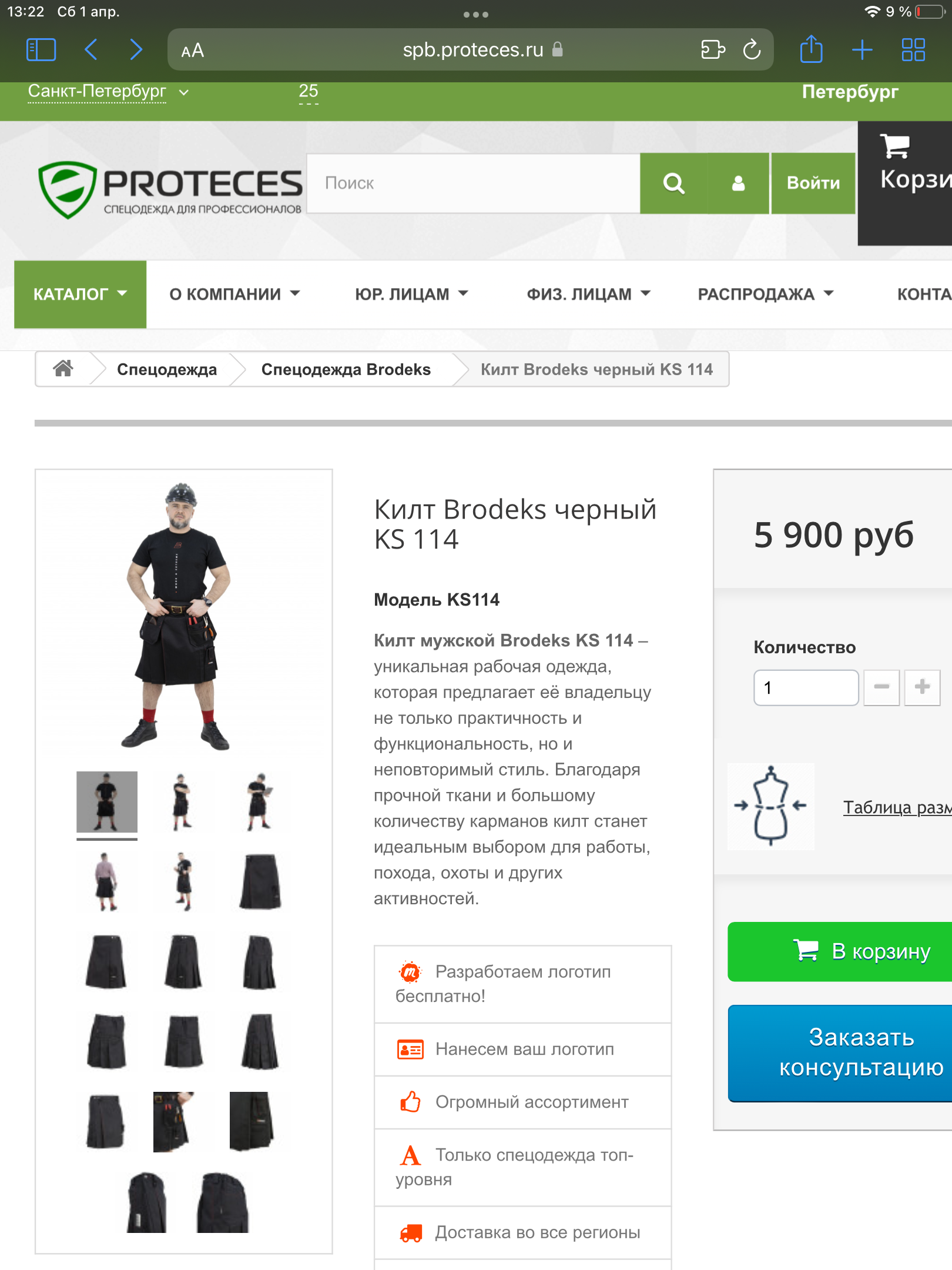Open the О КОМПАНИИ menu
This screenshot has height=1270, width=952.
tap(234, 294)
